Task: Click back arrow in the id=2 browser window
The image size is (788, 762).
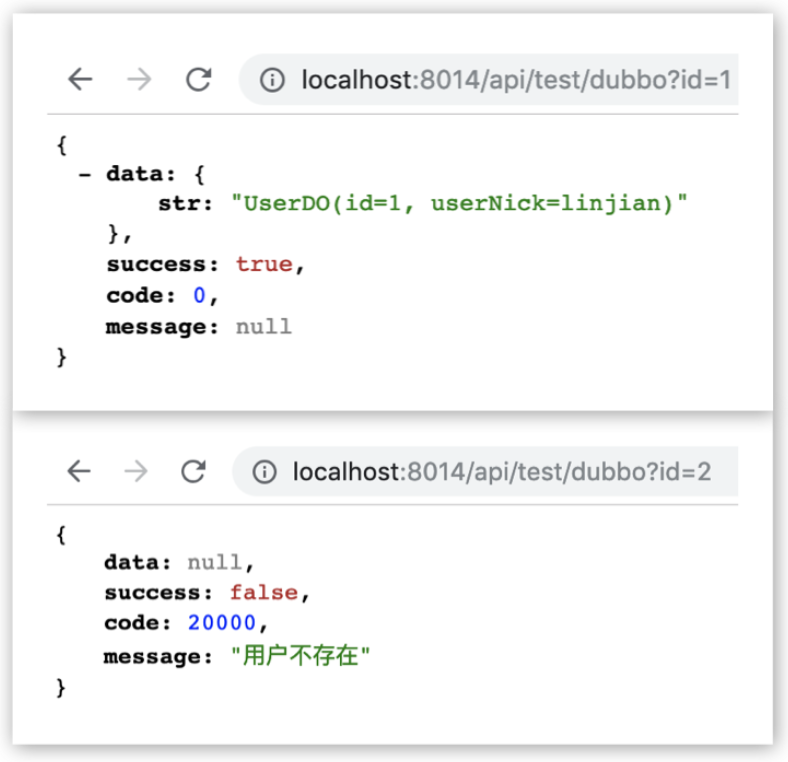Action: [79, 471]
